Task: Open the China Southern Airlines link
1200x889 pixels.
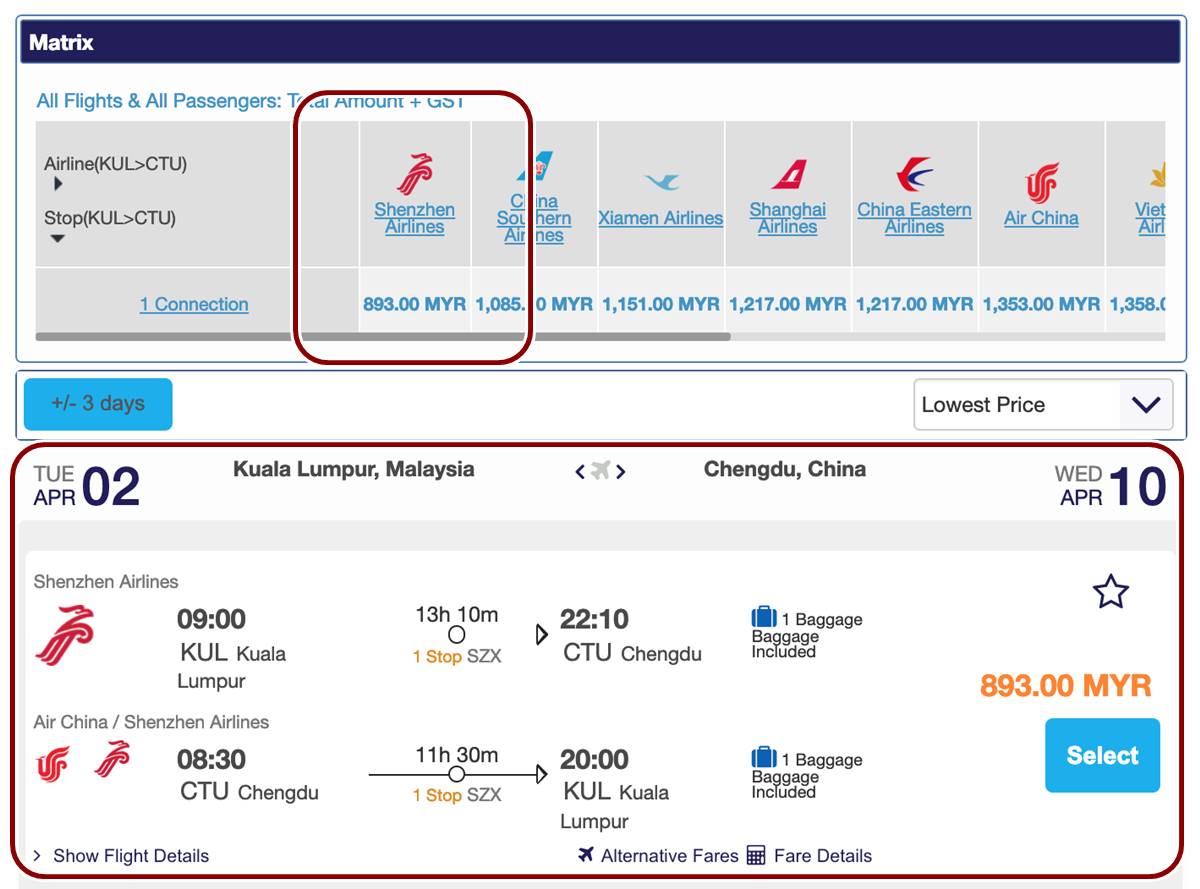Action: [x=535, y=218]
